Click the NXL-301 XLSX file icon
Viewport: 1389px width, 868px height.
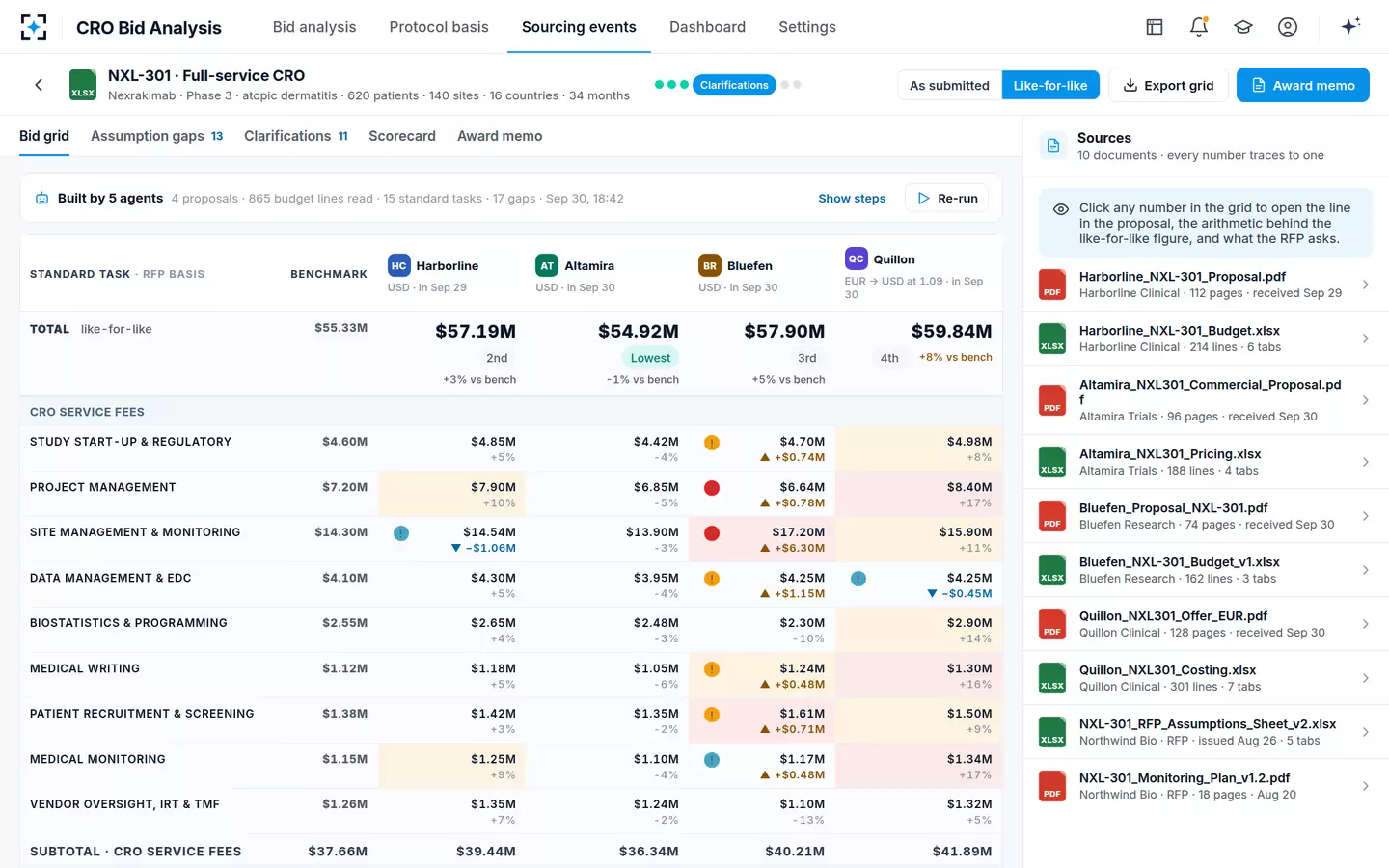click(x=83, y=85)
